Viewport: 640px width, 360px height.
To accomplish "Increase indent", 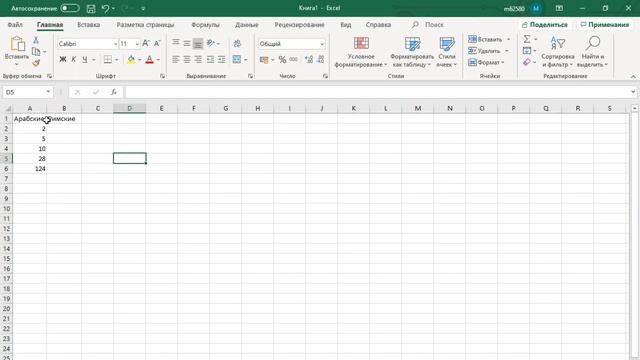I will coord(222,60).
